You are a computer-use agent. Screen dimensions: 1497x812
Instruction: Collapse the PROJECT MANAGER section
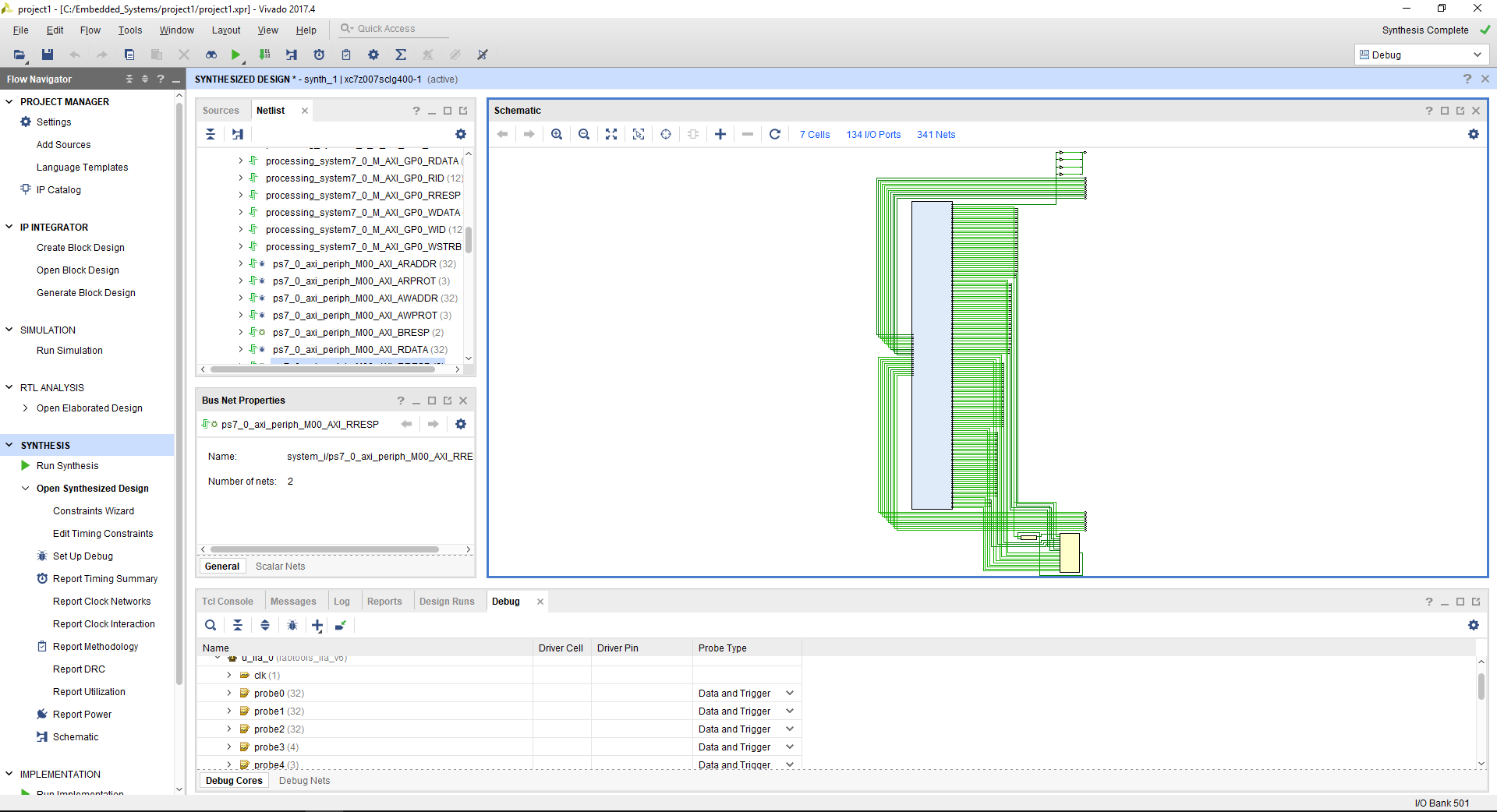tap(9, 101)
